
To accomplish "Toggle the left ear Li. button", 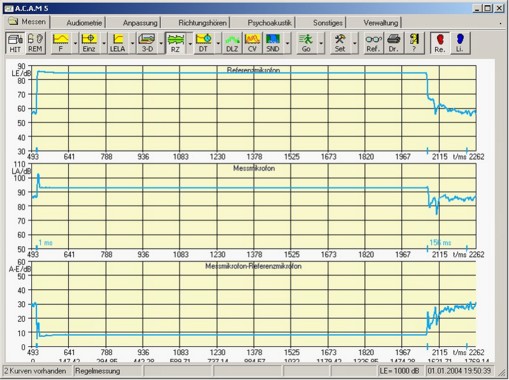I will tap(460, 43).
